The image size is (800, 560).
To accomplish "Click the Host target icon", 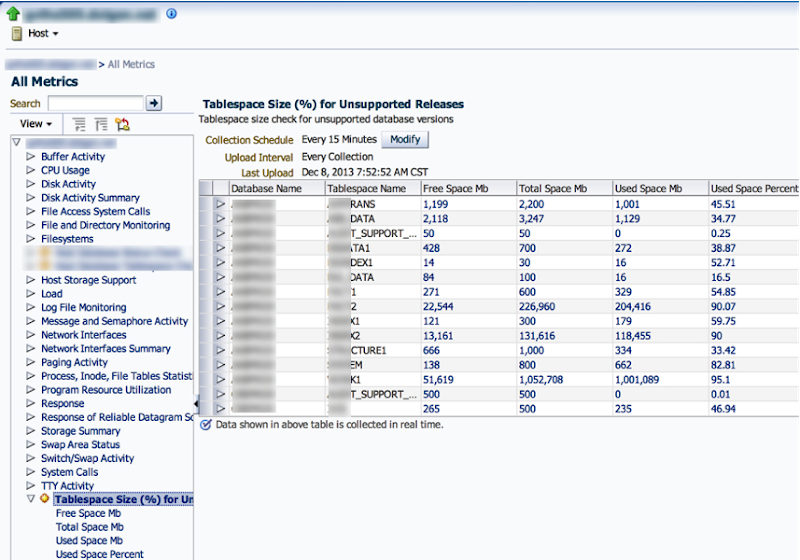I will (17, 34).
